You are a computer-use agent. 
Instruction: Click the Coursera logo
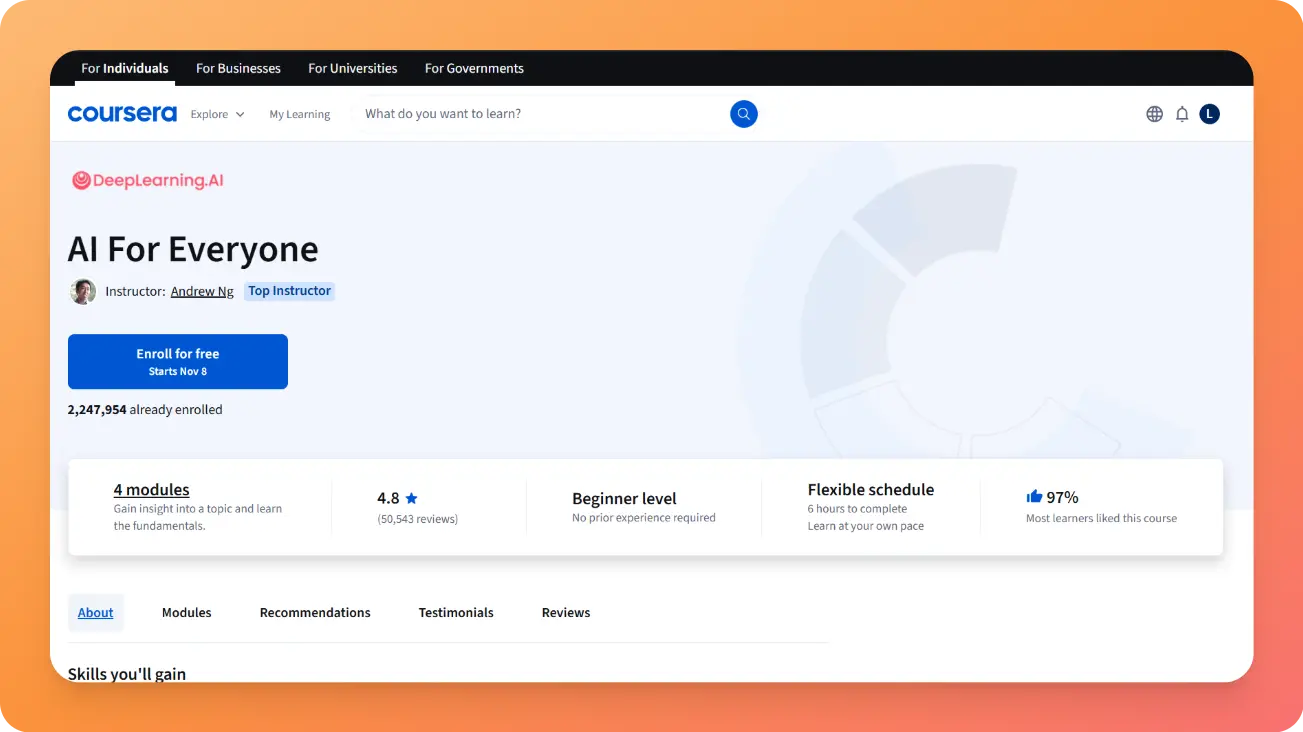point(122,114)
